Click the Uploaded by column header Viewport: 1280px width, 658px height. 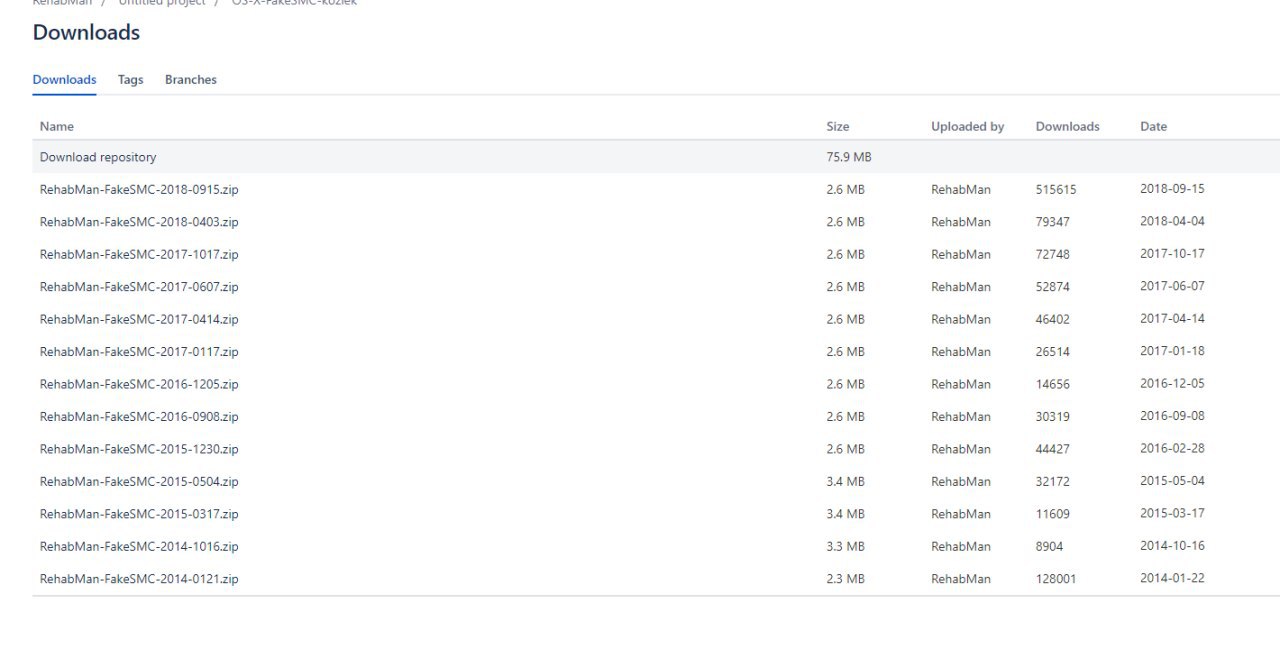pyautogui.click(x=968, y=127)
